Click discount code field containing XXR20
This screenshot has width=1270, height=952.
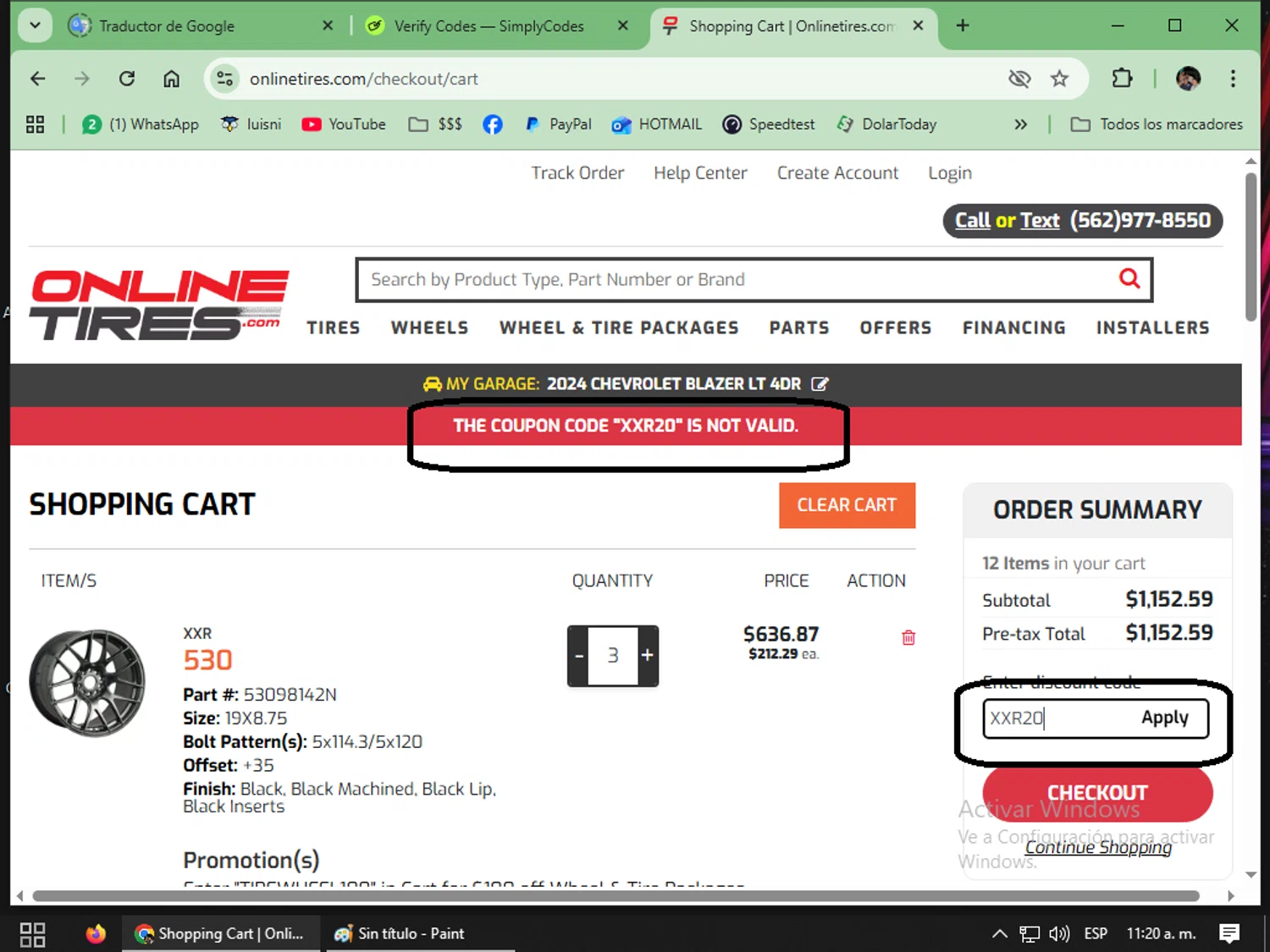click(1058, 718)
